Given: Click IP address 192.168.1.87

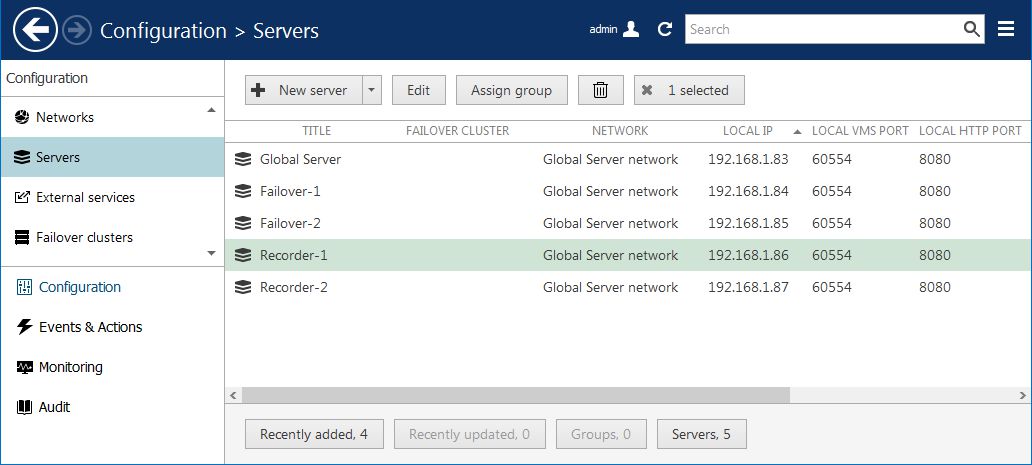Looking at the screenshot, I should [x=748, y=287].
